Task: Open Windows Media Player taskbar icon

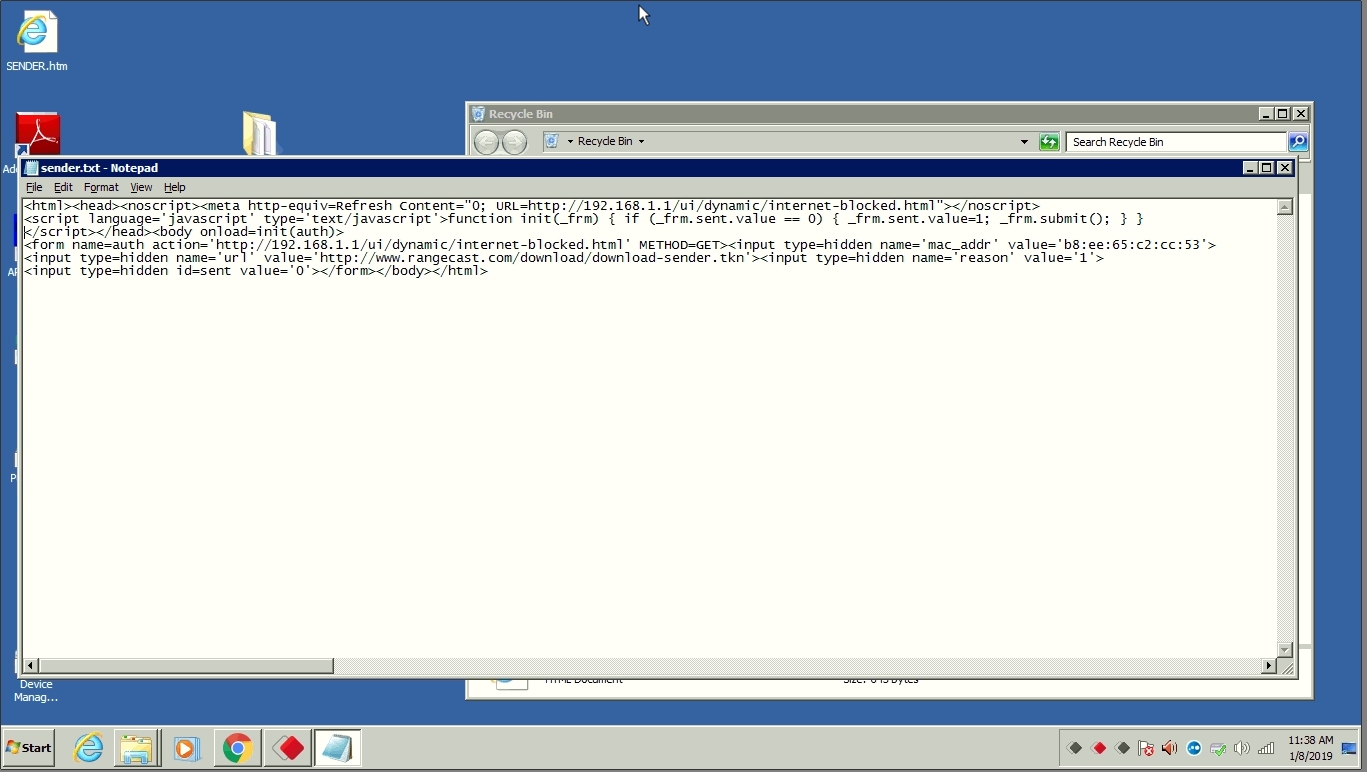Action: [186, 748]
